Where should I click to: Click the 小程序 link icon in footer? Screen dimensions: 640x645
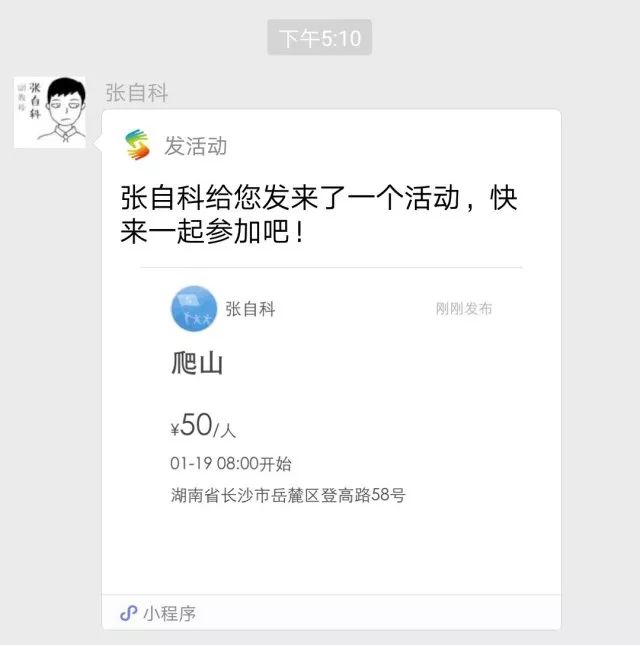pos(128,613)
